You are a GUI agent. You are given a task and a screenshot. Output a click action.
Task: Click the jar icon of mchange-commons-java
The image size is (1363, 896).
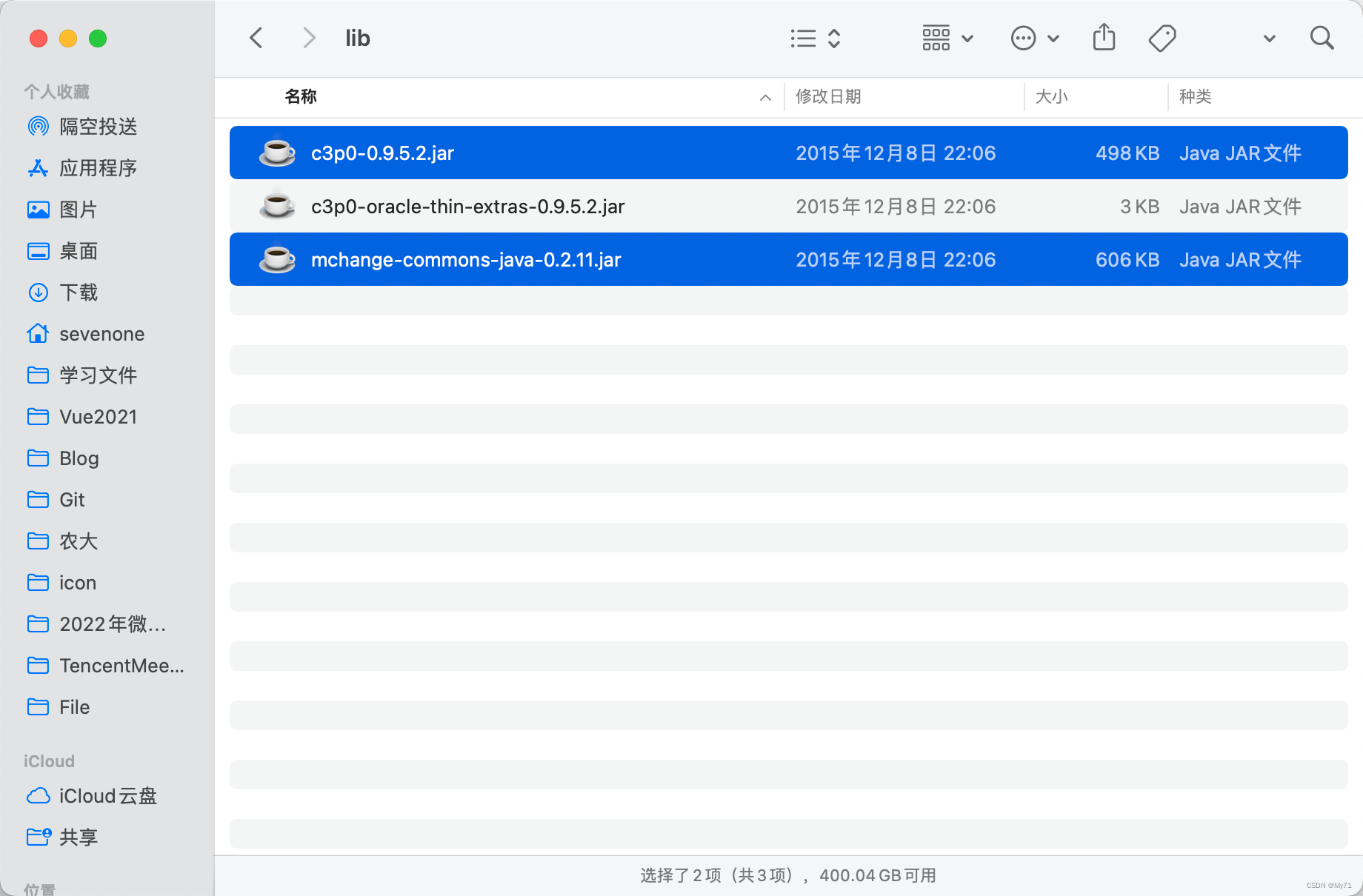277,258
